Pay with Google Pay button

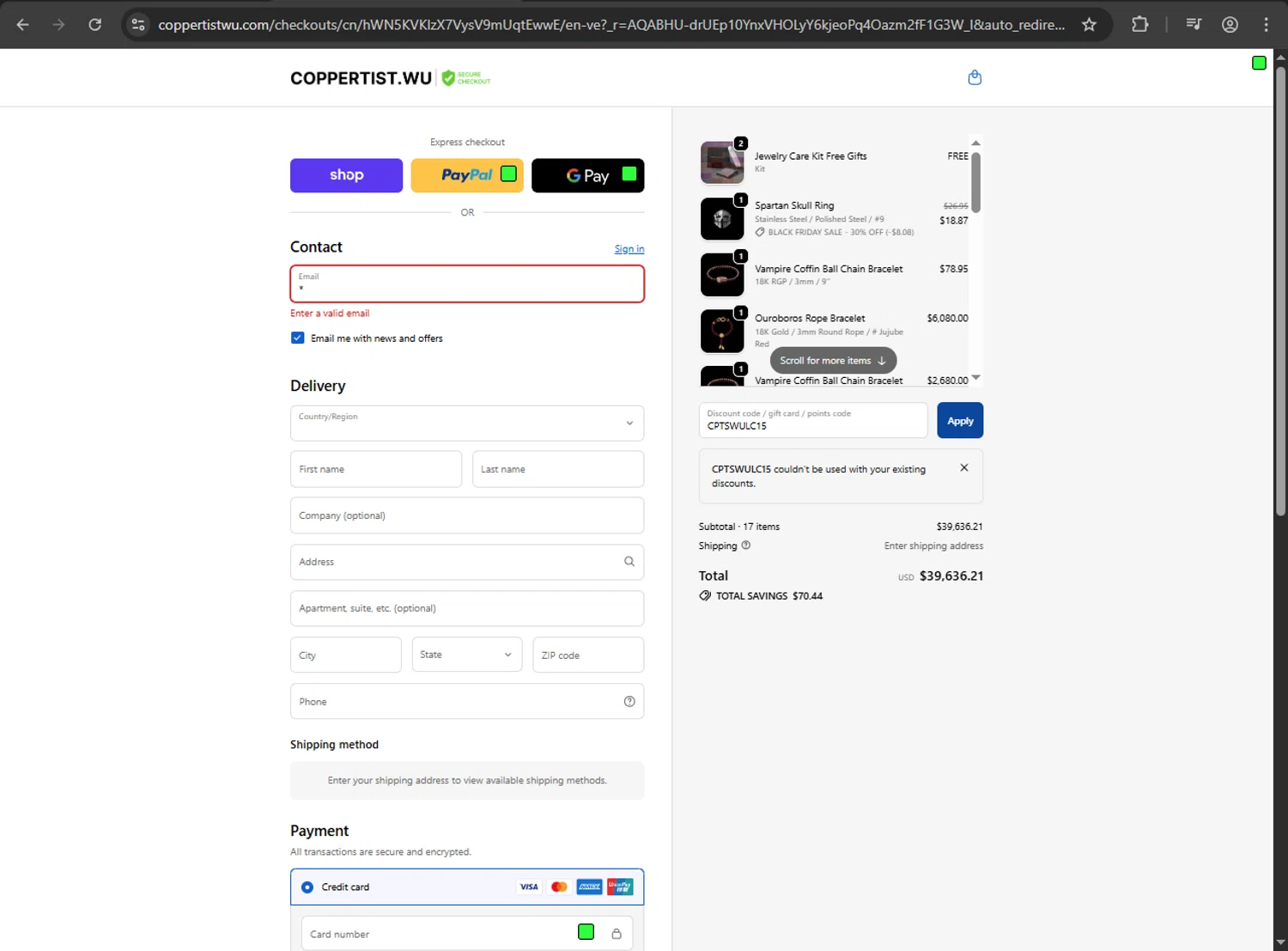[x=588, y=175]
